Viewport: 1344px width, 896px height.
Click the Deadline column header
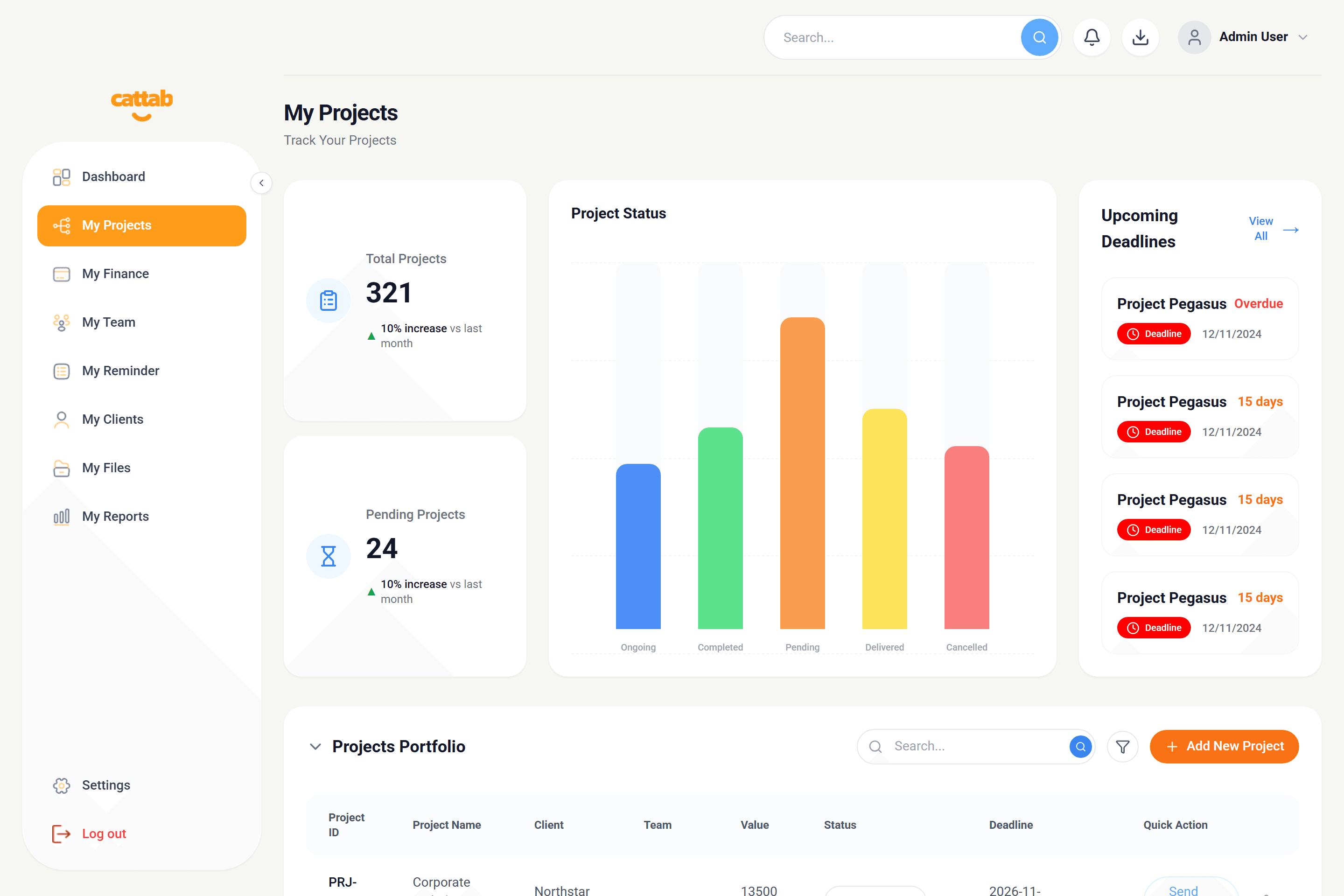(x=1010, y=825)
